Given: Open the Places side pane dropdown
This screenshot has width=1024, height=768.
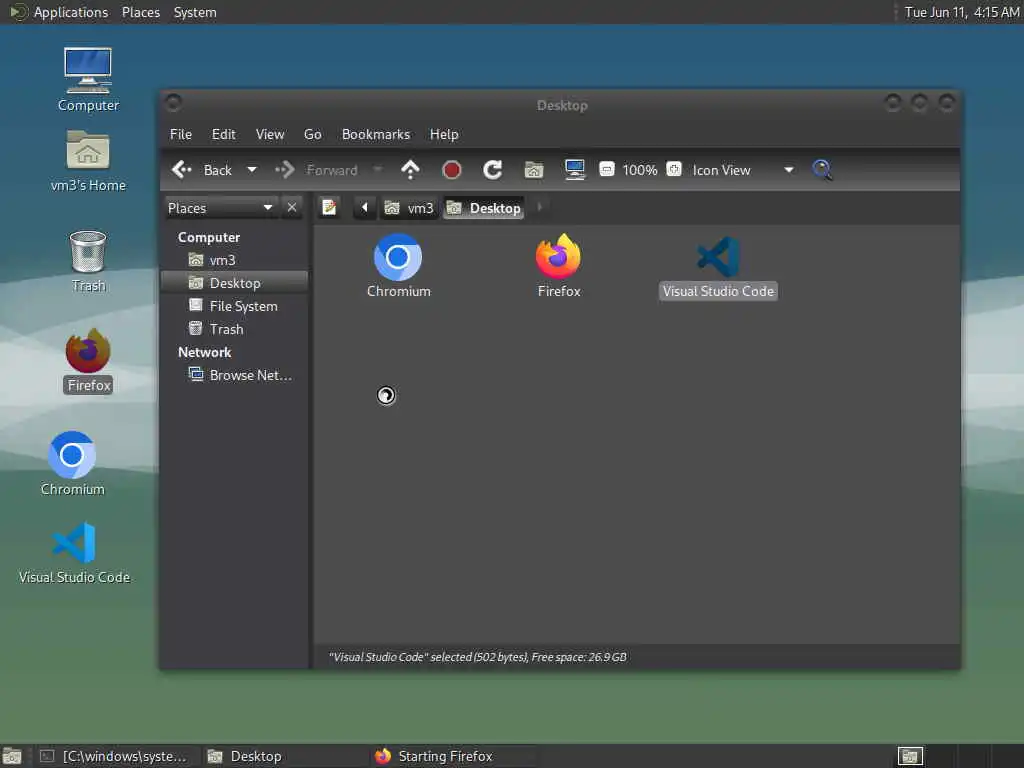Looking at the screenshot, I should (x=221, y=208).
